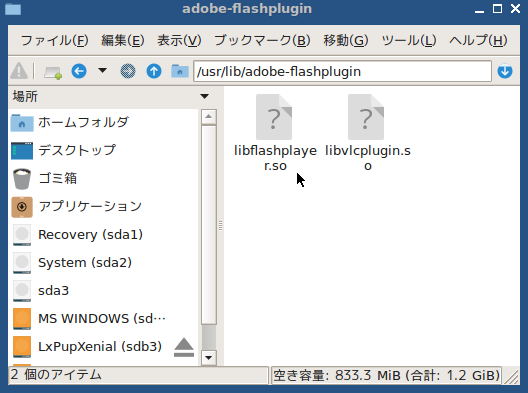Click sidebar scrollbar down arrow
Screen dimensions: 528x393
coord(208,358)
